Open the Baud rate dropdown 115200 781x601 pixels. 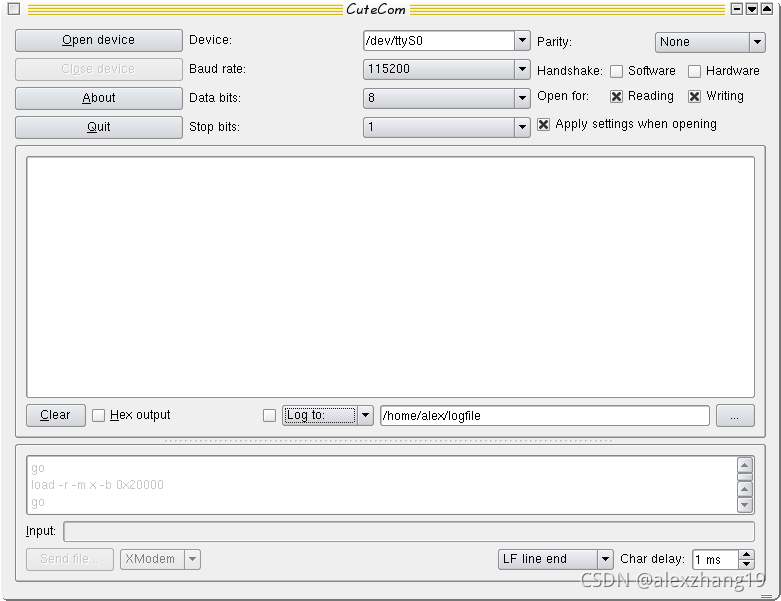[x=522, y=69]
